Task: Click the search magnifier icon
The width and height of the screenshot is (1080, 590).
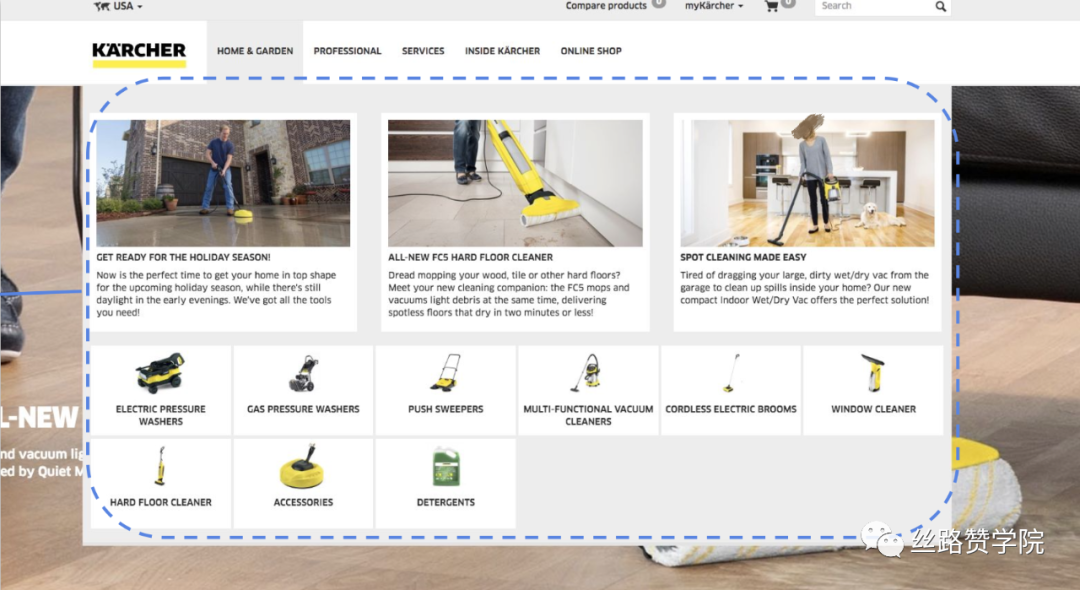Action: point(940,6)
